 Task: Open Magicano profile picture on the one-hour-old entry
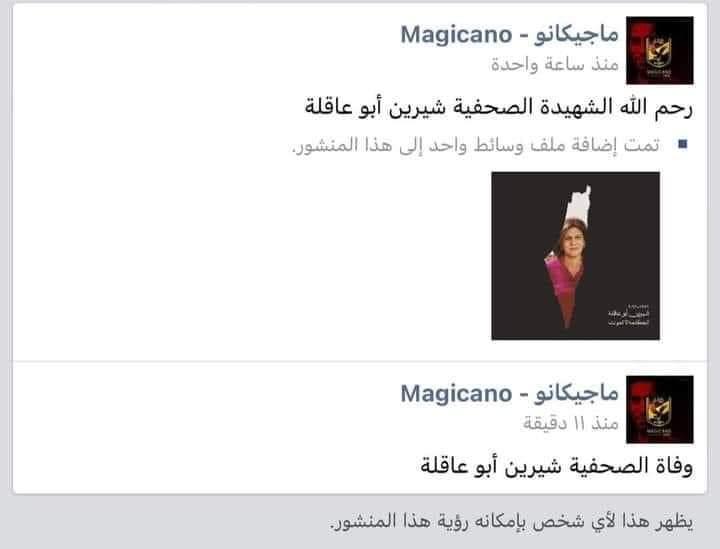tap(659, 50)
